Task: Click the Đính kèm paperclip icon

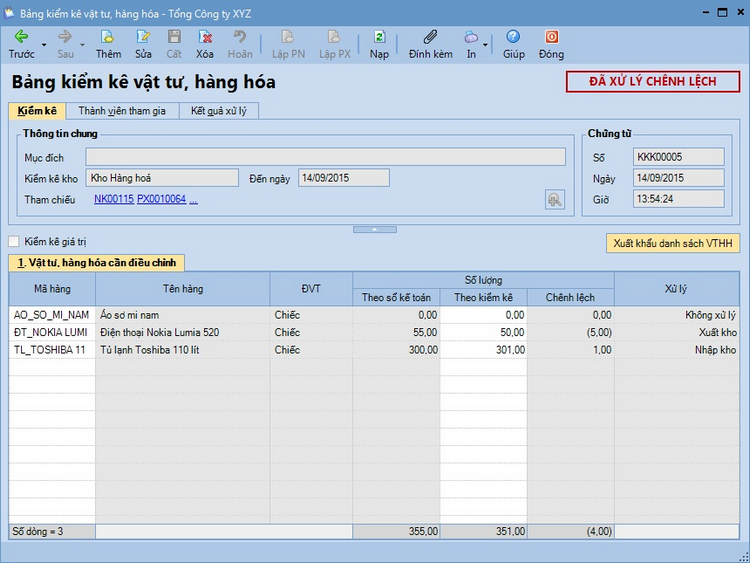Action: pos(430,37)
